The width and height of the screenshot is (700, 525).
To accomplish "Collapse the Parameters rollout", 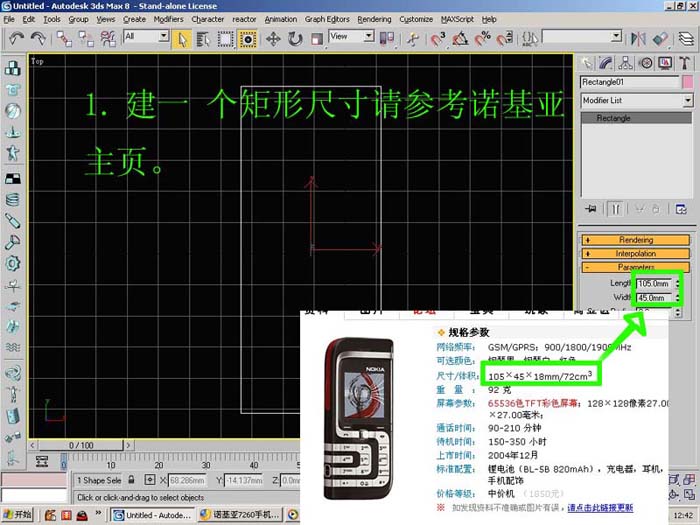I will (636, 267).
